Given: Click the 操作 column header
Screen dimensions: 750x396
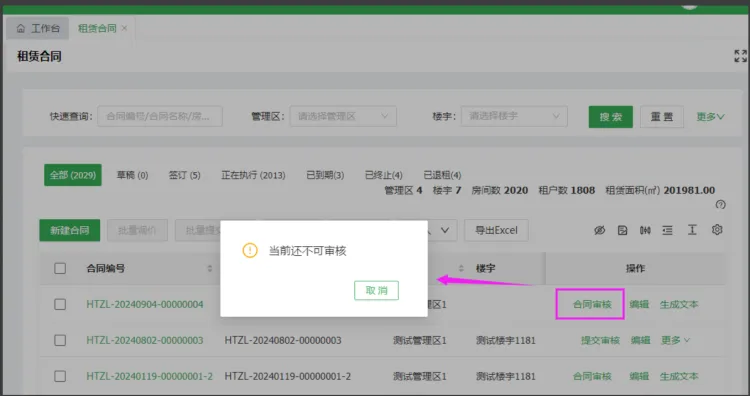Looking at the screenshot, I should pyautogui.click(x=635, y=268).
